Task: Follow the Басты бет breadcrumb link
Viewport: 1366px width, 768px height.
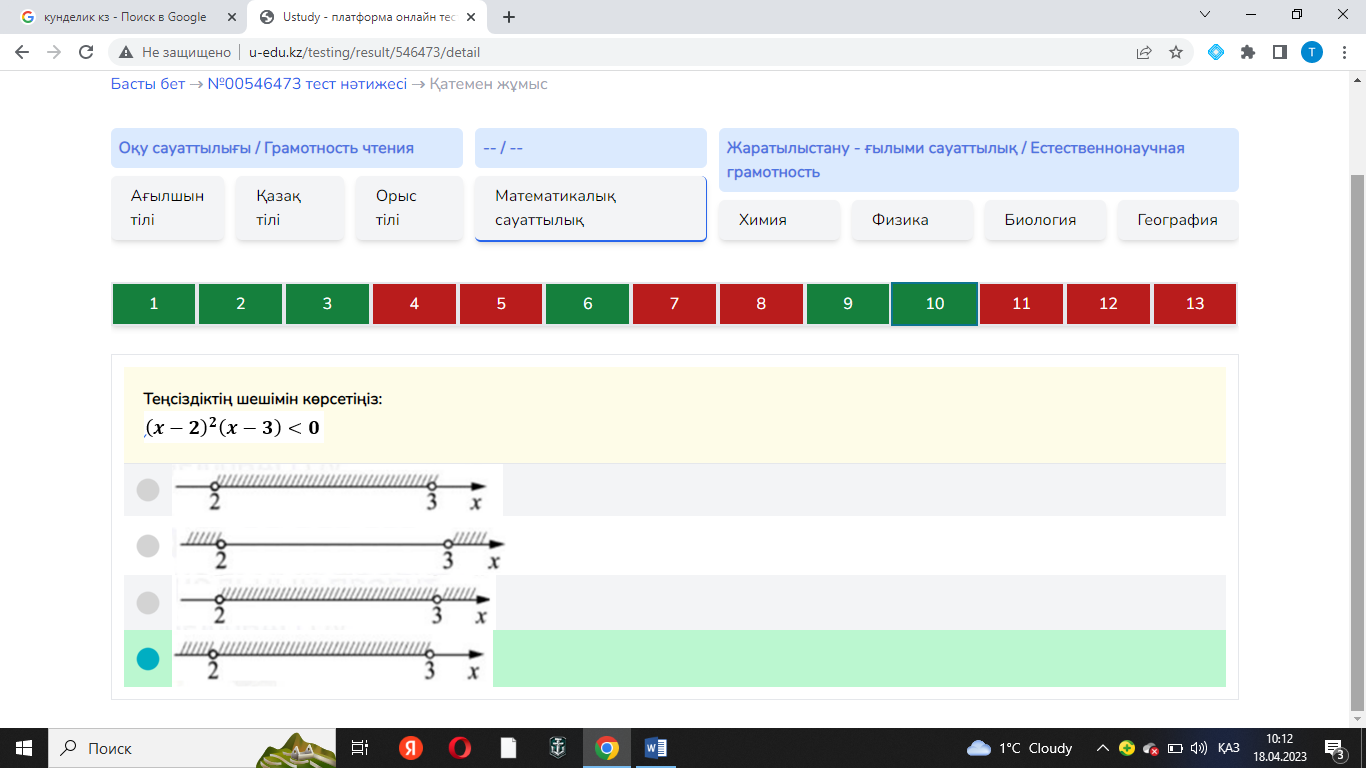Action: click(148, 84)
